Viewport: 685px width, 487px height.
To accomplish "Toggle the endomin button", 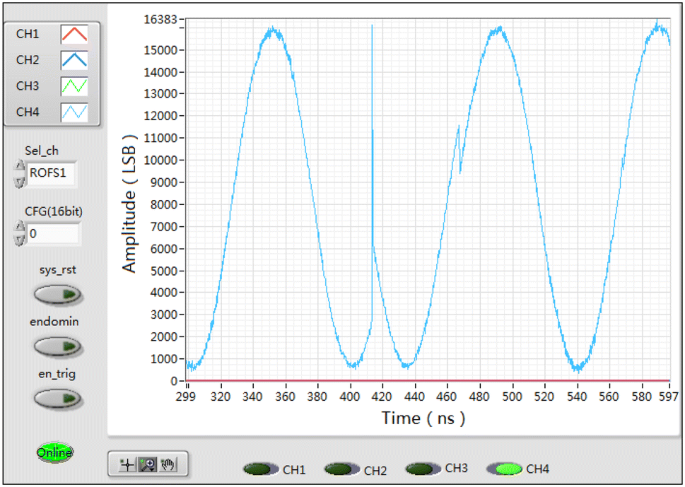I will (58, 346).
